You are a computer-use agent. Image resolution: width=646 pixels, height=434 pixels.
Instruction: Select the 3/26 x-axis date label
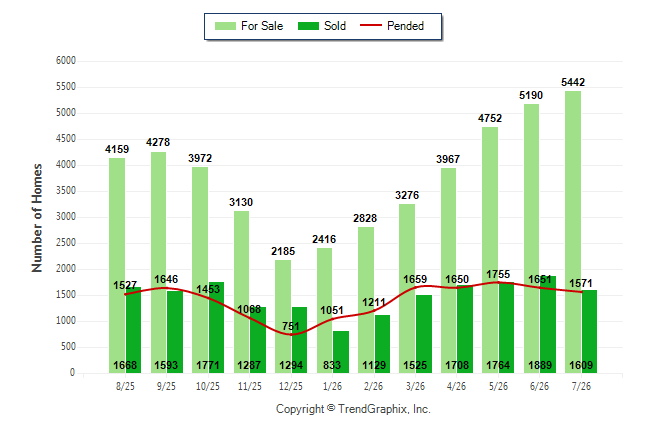pos(415,387)
